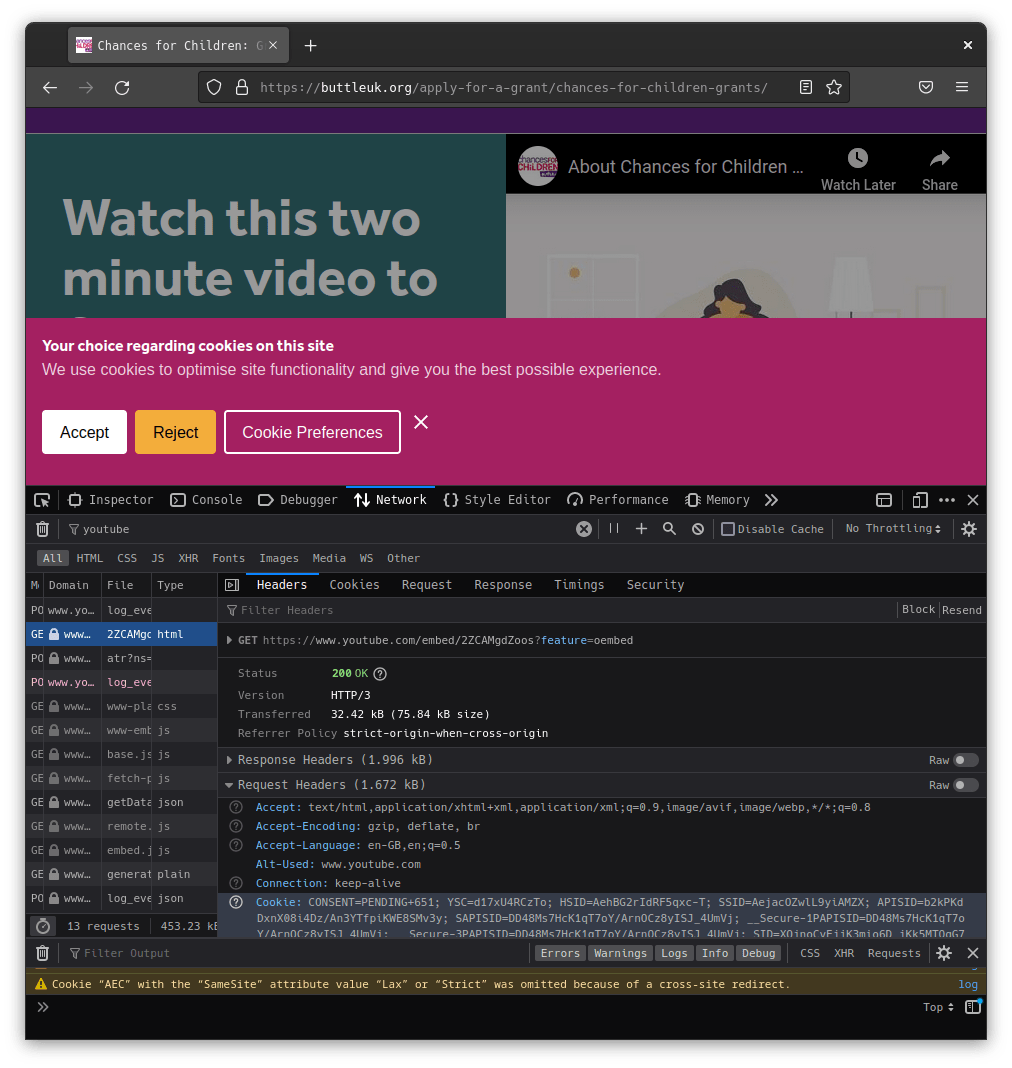Toggle Errors filter in console
1012x1068 pixels.
click(560, 954)
